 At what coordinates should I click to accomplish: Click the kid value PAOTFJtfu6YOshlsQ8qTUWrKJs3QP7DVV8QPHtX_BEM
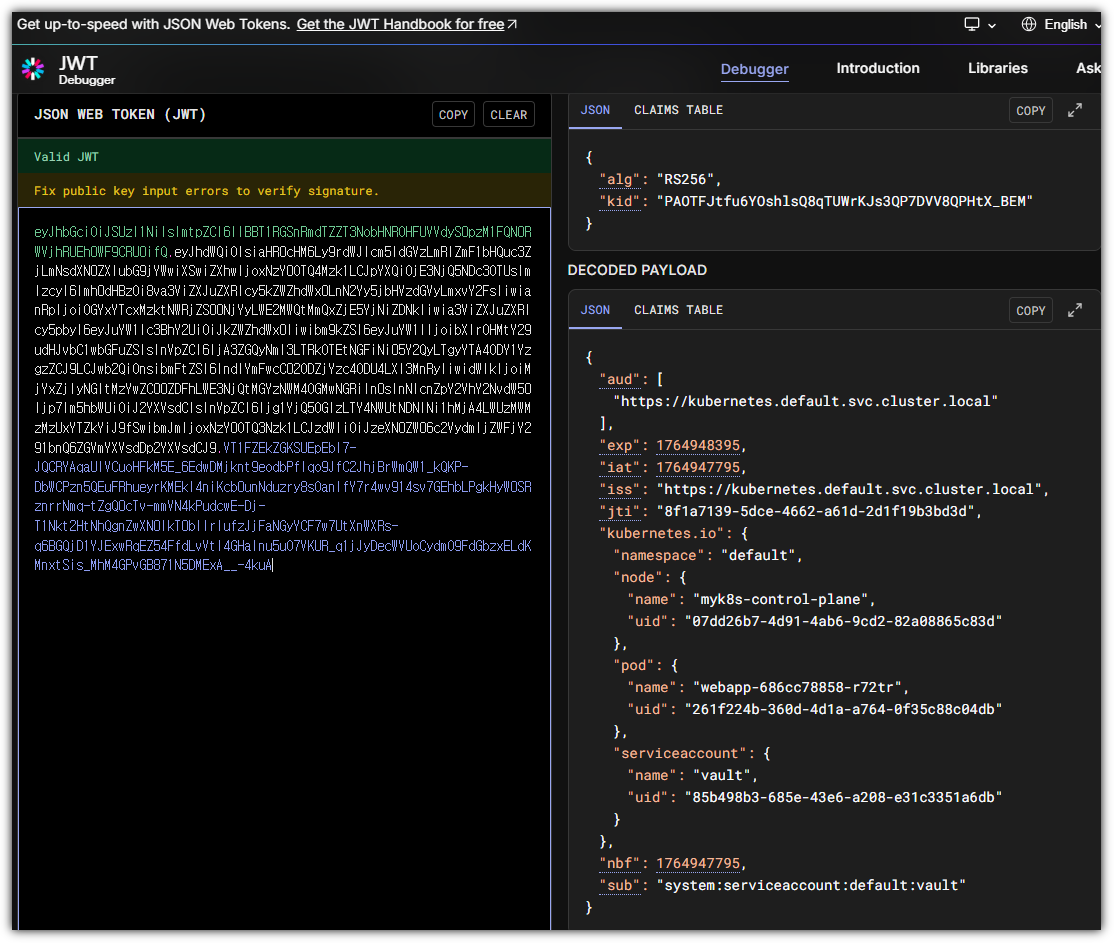click(845, 201)
